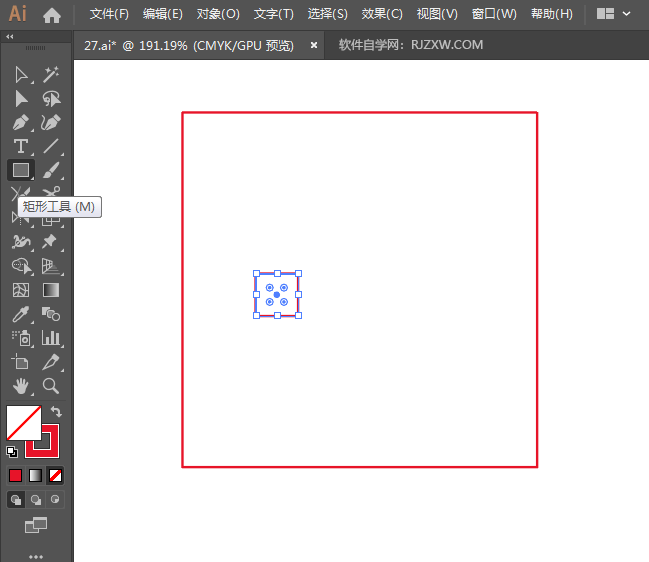
Task: Open the 窗口(W) menu
Action: [494, 14]
